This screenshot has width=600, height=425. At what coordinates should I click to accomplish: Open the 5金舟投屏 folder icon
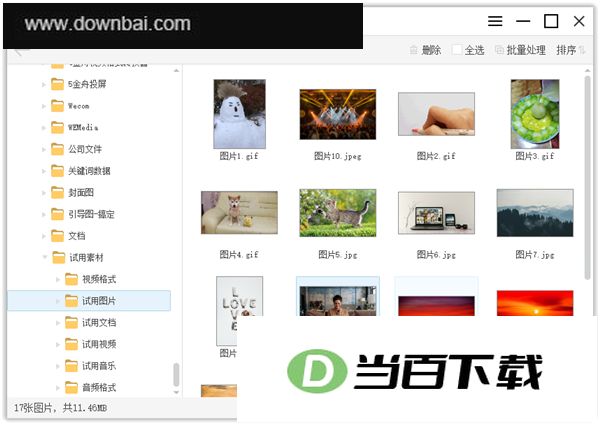(x=57, y=84)
